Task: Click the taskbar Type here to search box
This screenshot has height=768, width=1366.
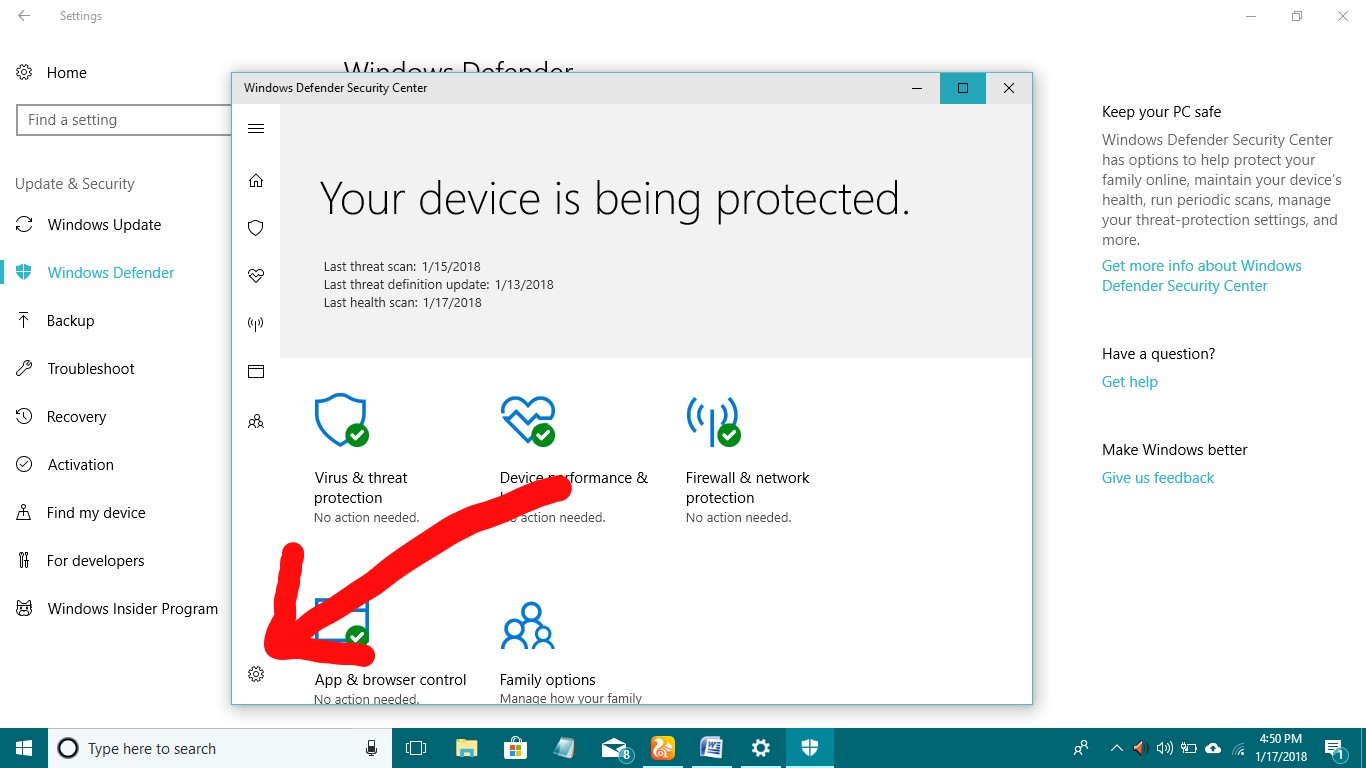Action: [220, 748]
